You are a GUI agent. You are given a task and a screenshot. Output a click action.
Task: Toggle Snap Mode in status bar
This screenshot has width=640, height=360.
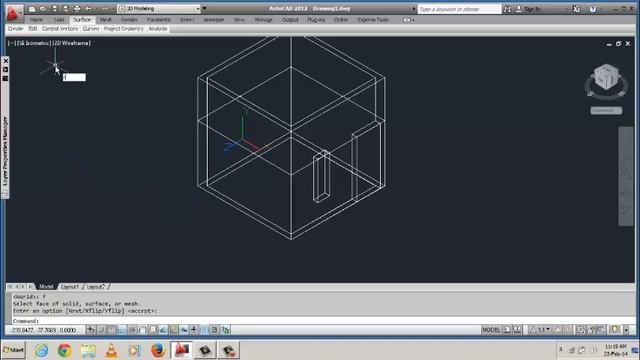pos(101,330)
